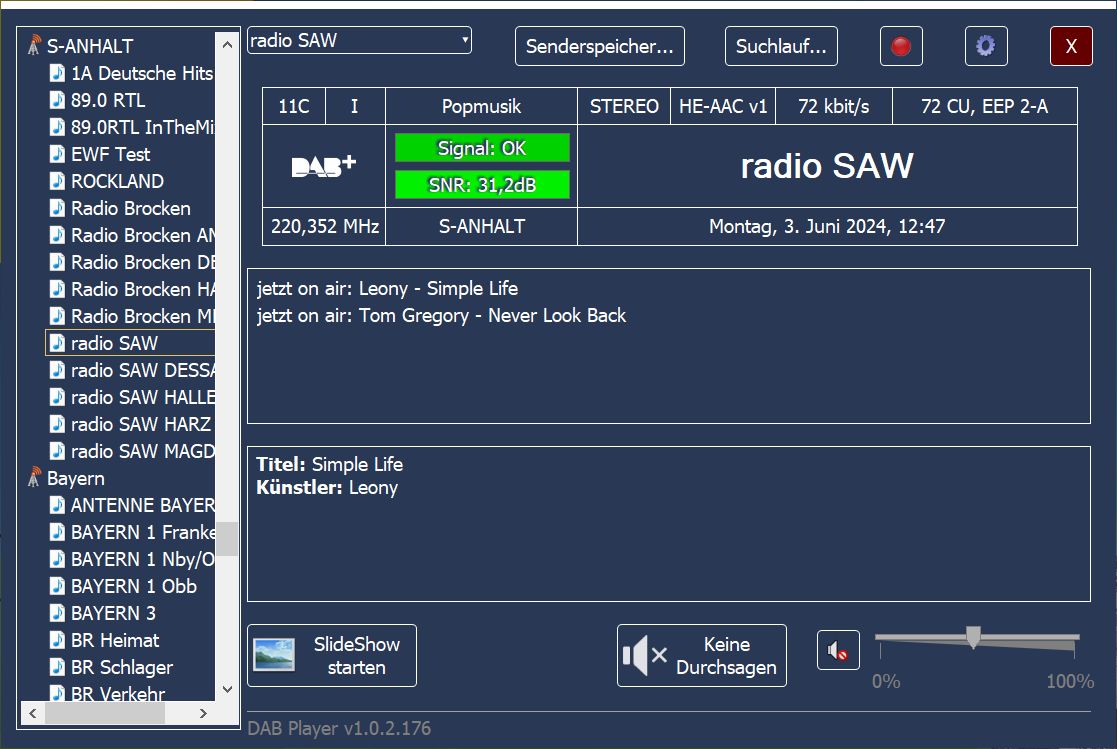Click the DAB+ logo
The height and width of the screenshot is (749, 1117).
click(323, 166)
